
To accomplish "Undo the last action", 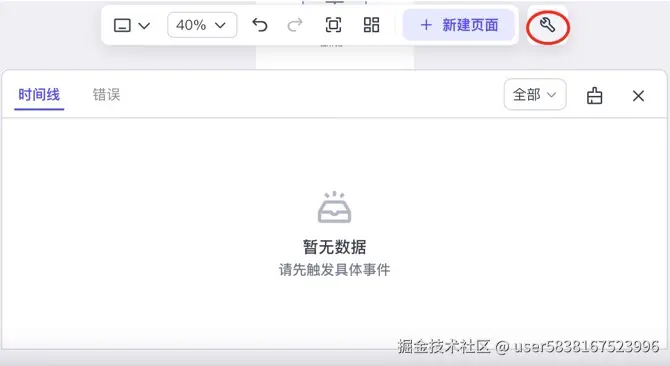I will pos(259,25).
